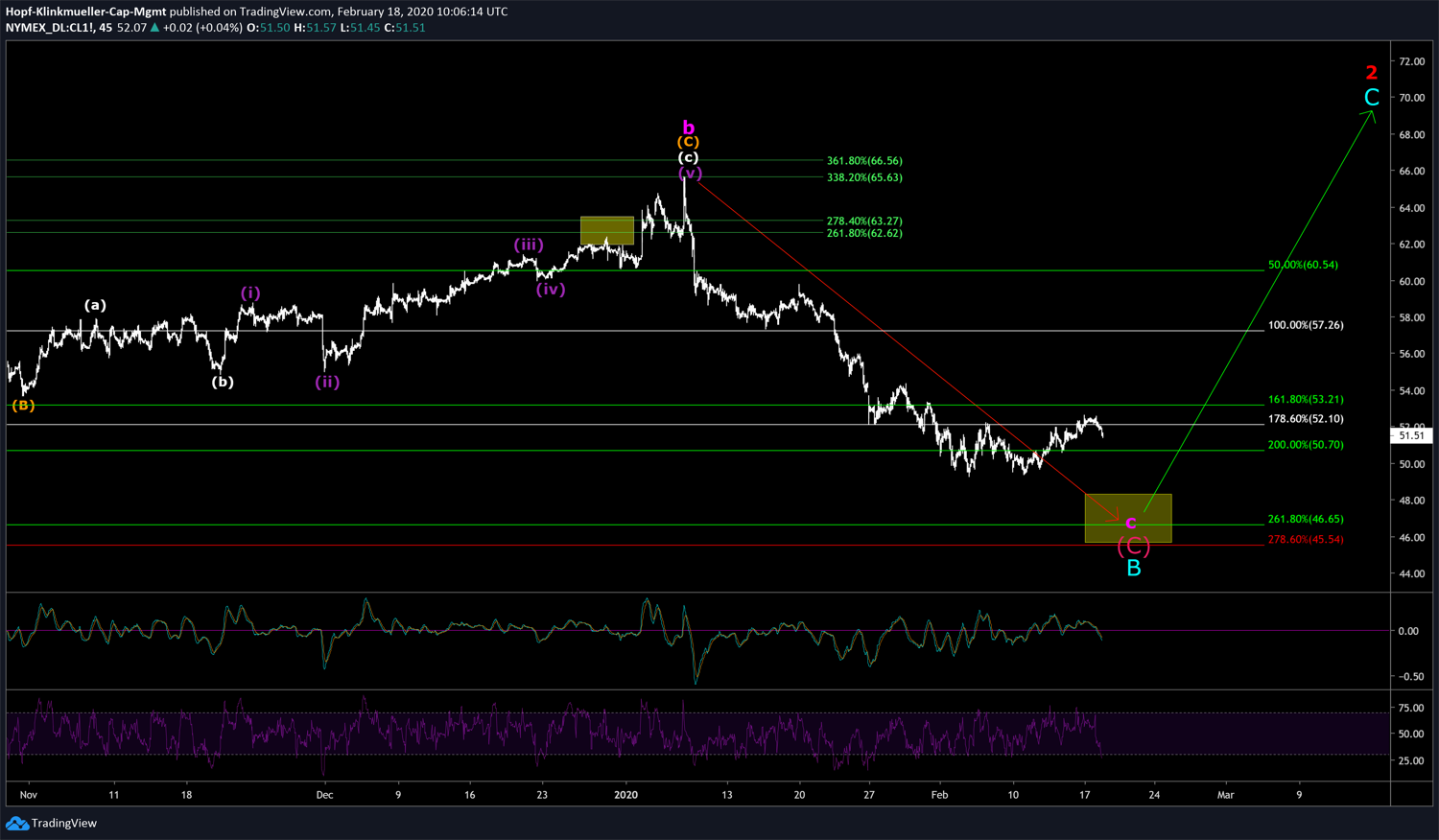1439x840 pixels.
Task: Click the red 278.60%(45.54) Fibonacci label
Action: tap(1305, 540)
